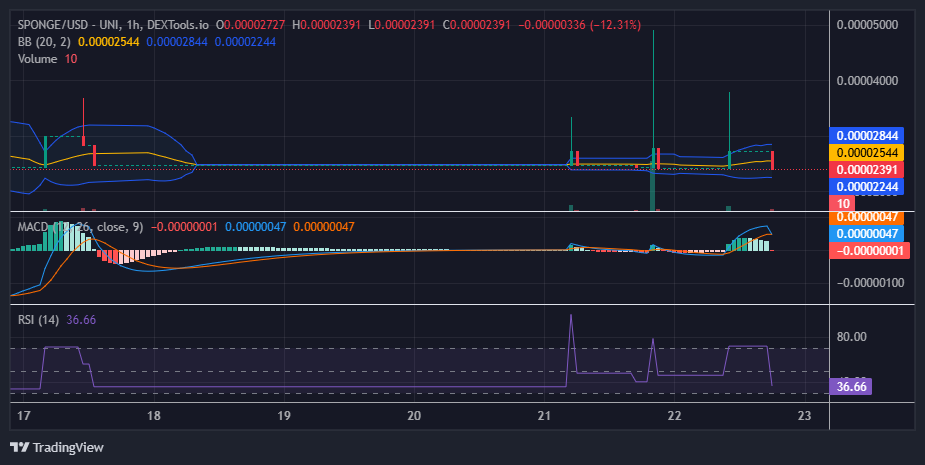Click the BB upper value 0.00002844 in legend
The image size is (925, 465).
click(177, 42)
